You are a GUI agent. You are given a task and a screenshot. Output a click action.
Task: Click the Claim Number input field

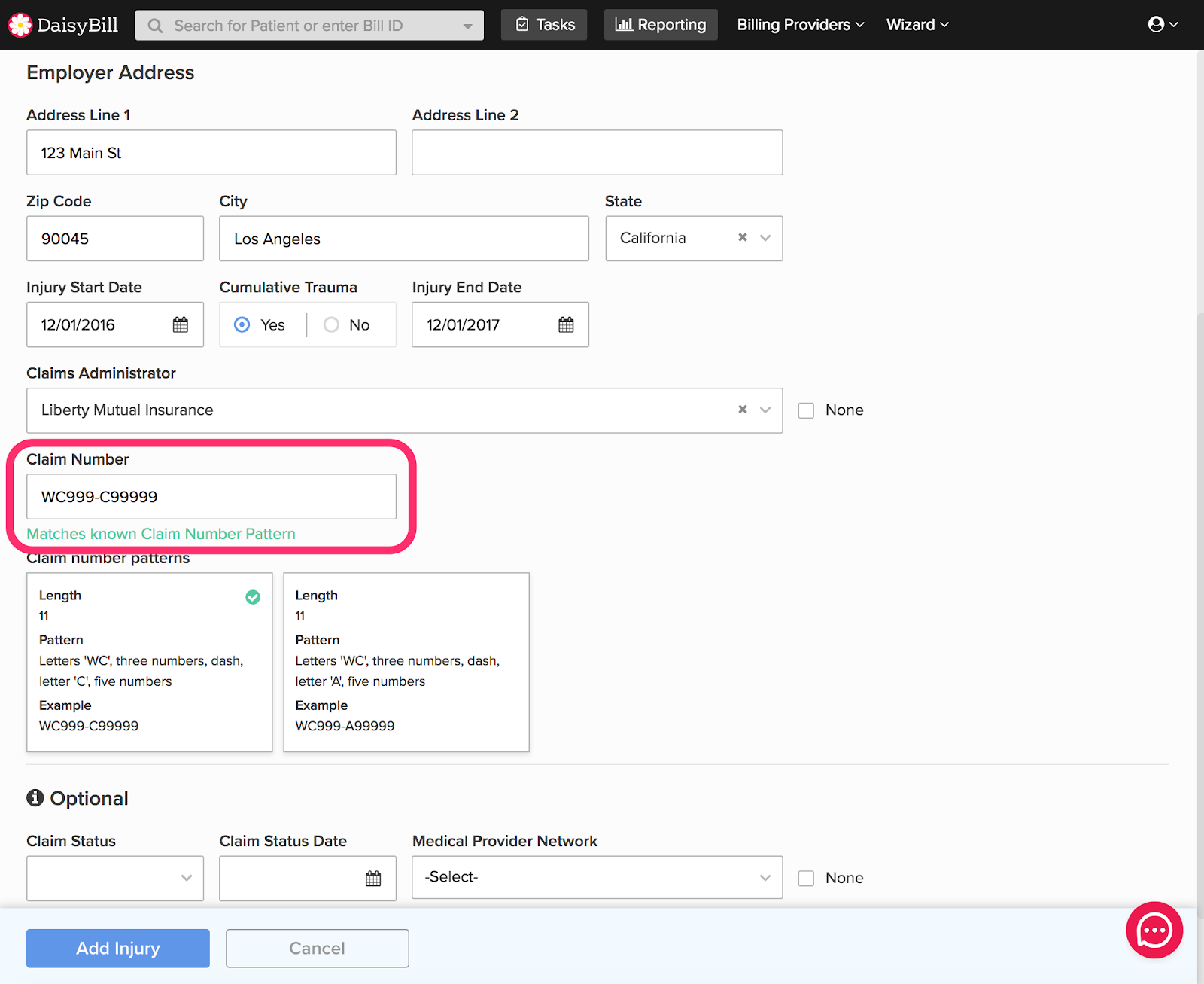(211, 496)
